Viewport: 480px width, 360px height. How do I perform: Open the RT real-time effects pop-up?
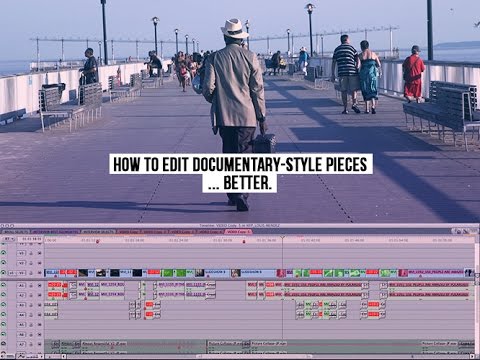click(8, 239)
